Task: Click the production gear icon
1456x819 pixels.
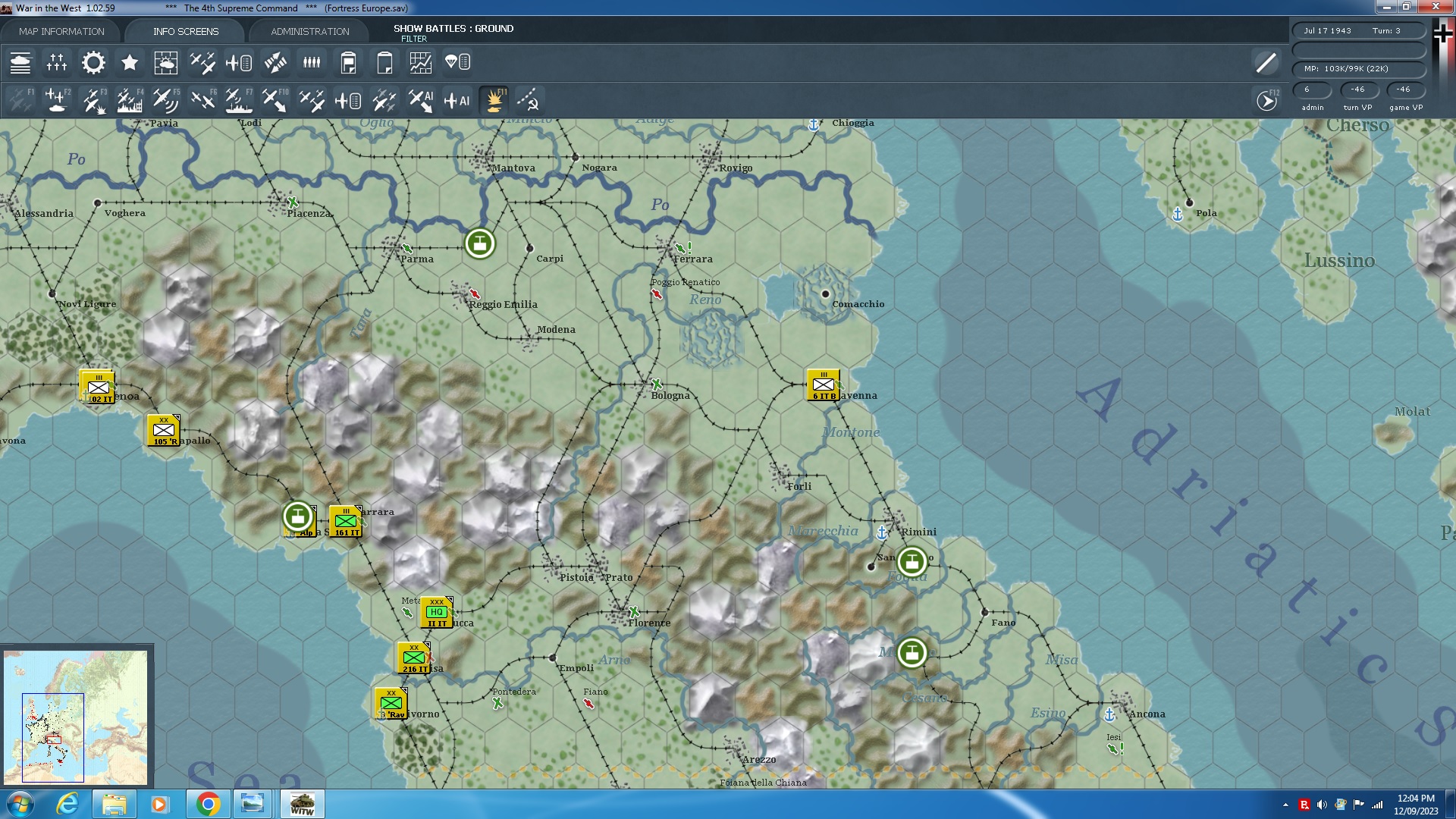Action: tap(93, 62)
